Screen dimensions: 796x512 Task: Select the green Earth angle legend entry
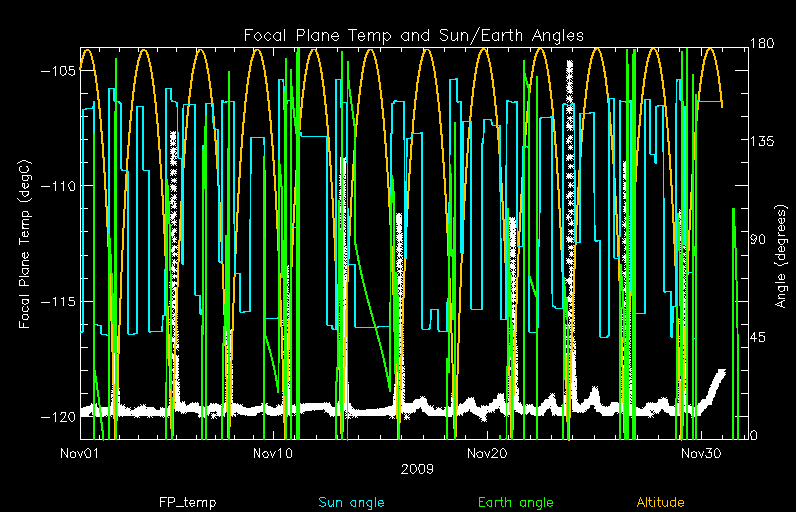pos(515,502)
